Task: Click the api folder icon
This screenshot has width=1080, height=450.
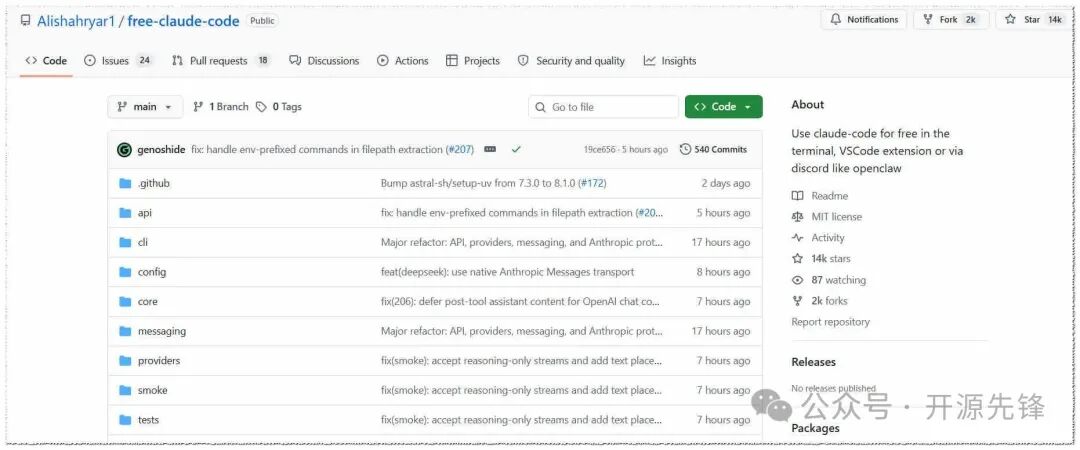Action: (125, 213)
